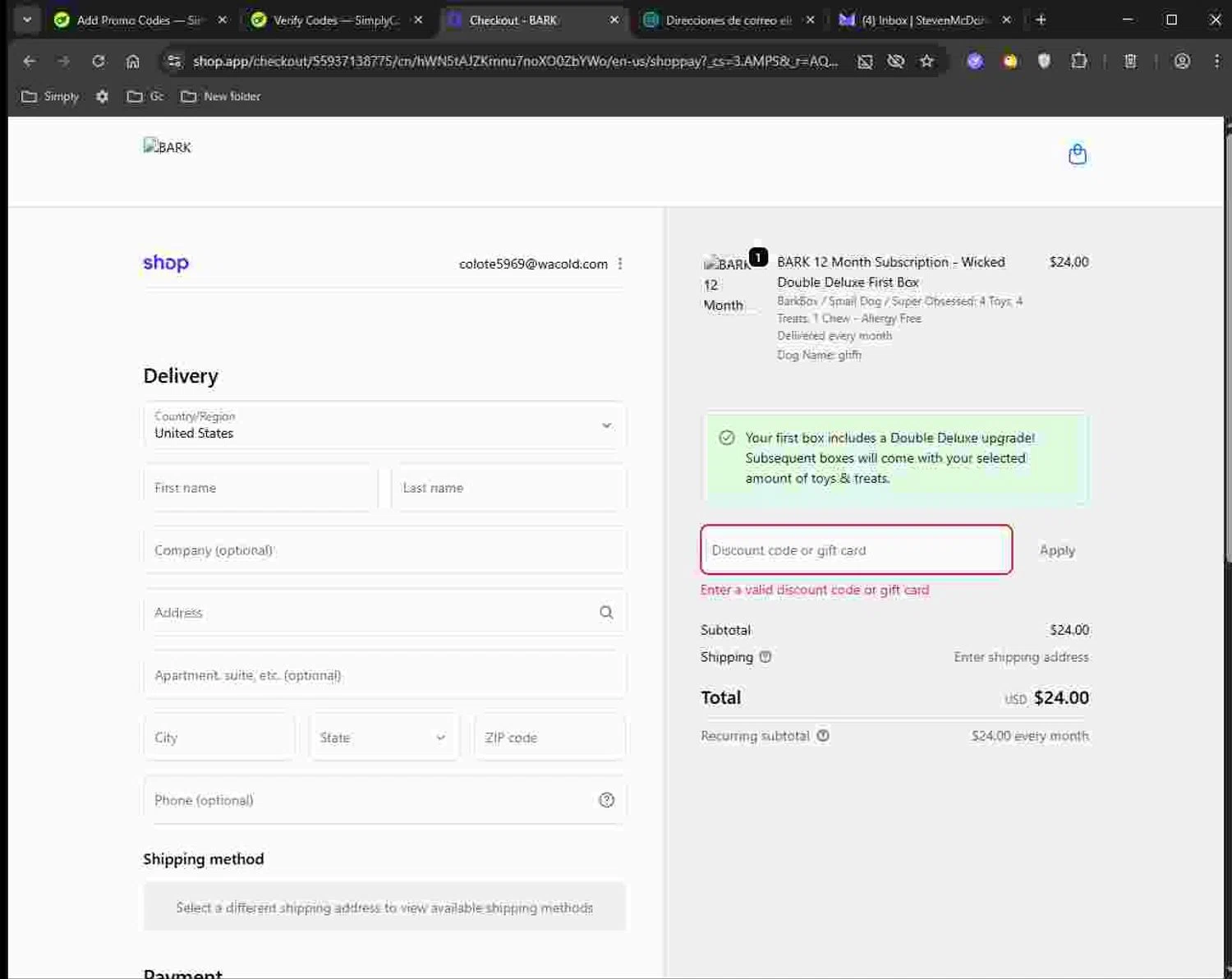View site information icon in address bar

(173, 61)
